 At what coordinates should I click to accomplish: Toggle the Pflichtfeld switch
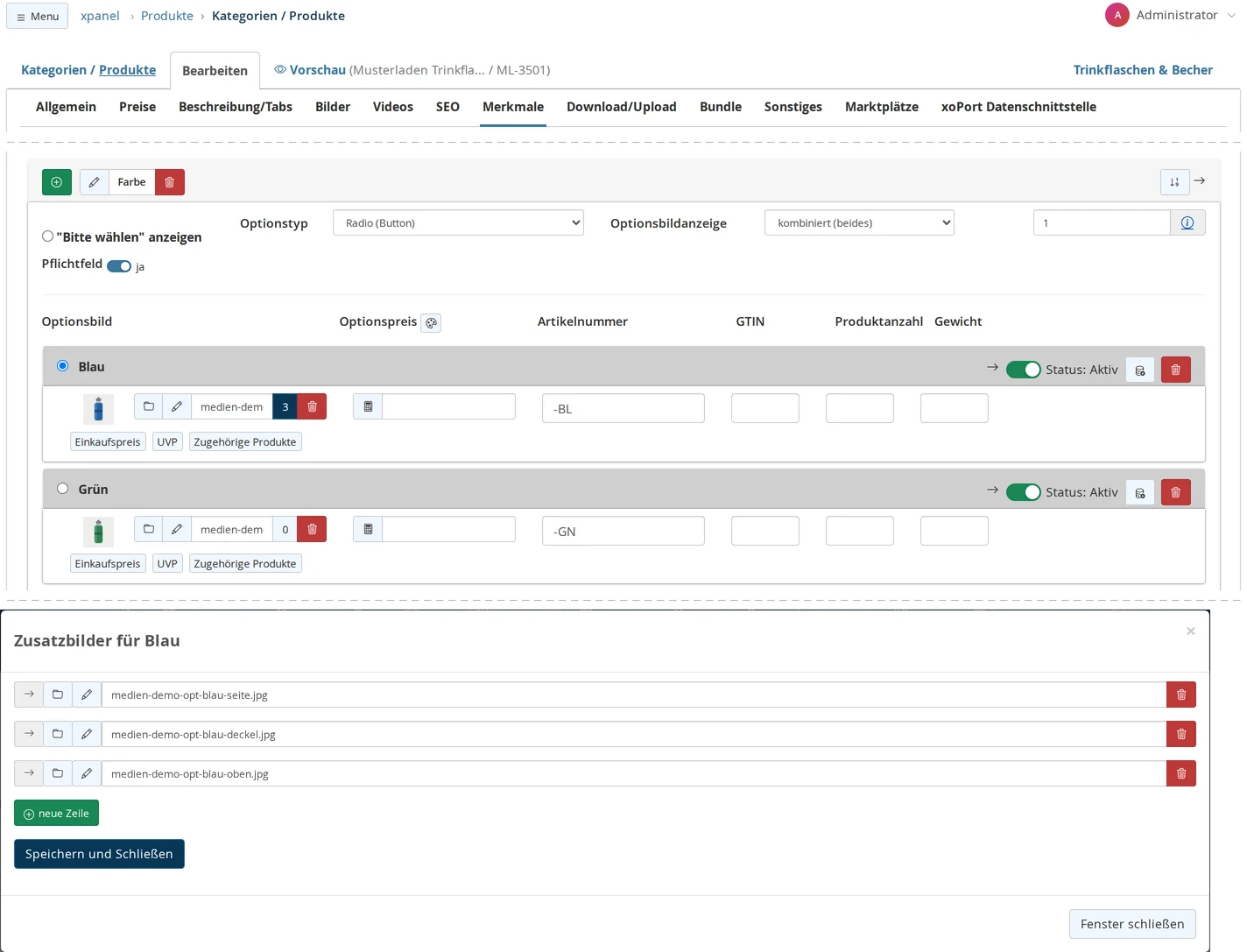119,266
